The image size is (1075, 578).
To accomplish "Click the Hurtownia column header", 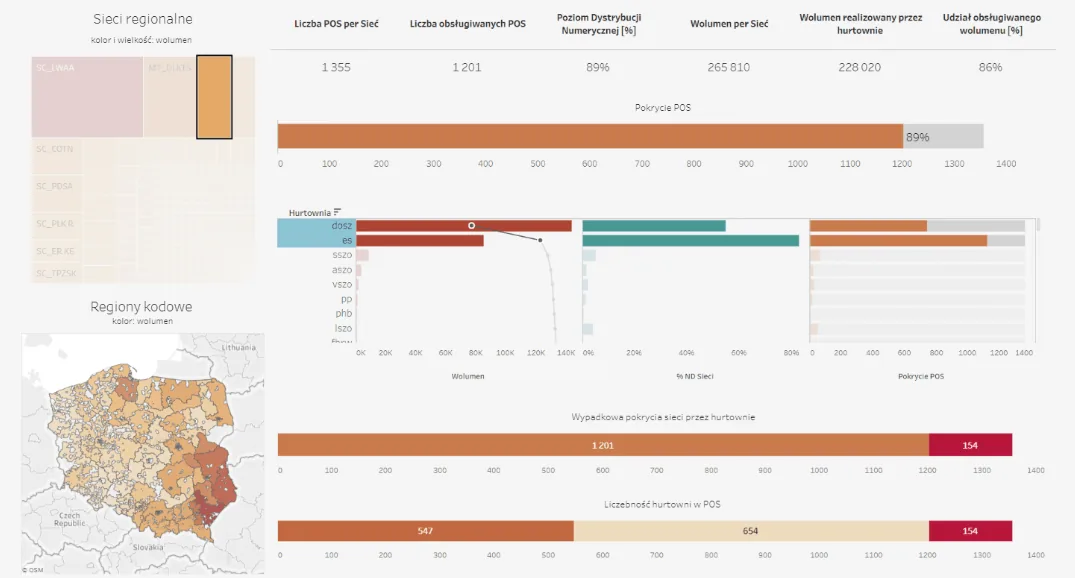I will (x=310, y=213).
